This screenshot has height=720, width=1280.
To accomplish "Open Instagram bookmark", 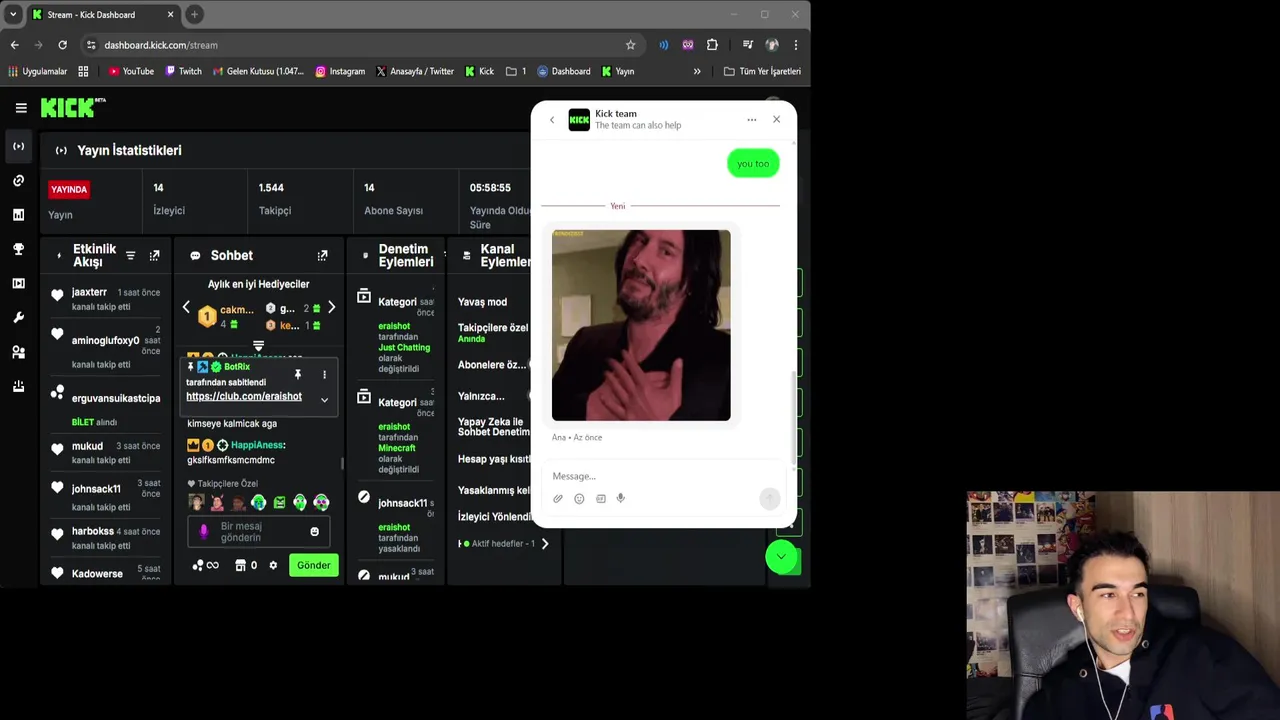I will click(x=340, y=72).
